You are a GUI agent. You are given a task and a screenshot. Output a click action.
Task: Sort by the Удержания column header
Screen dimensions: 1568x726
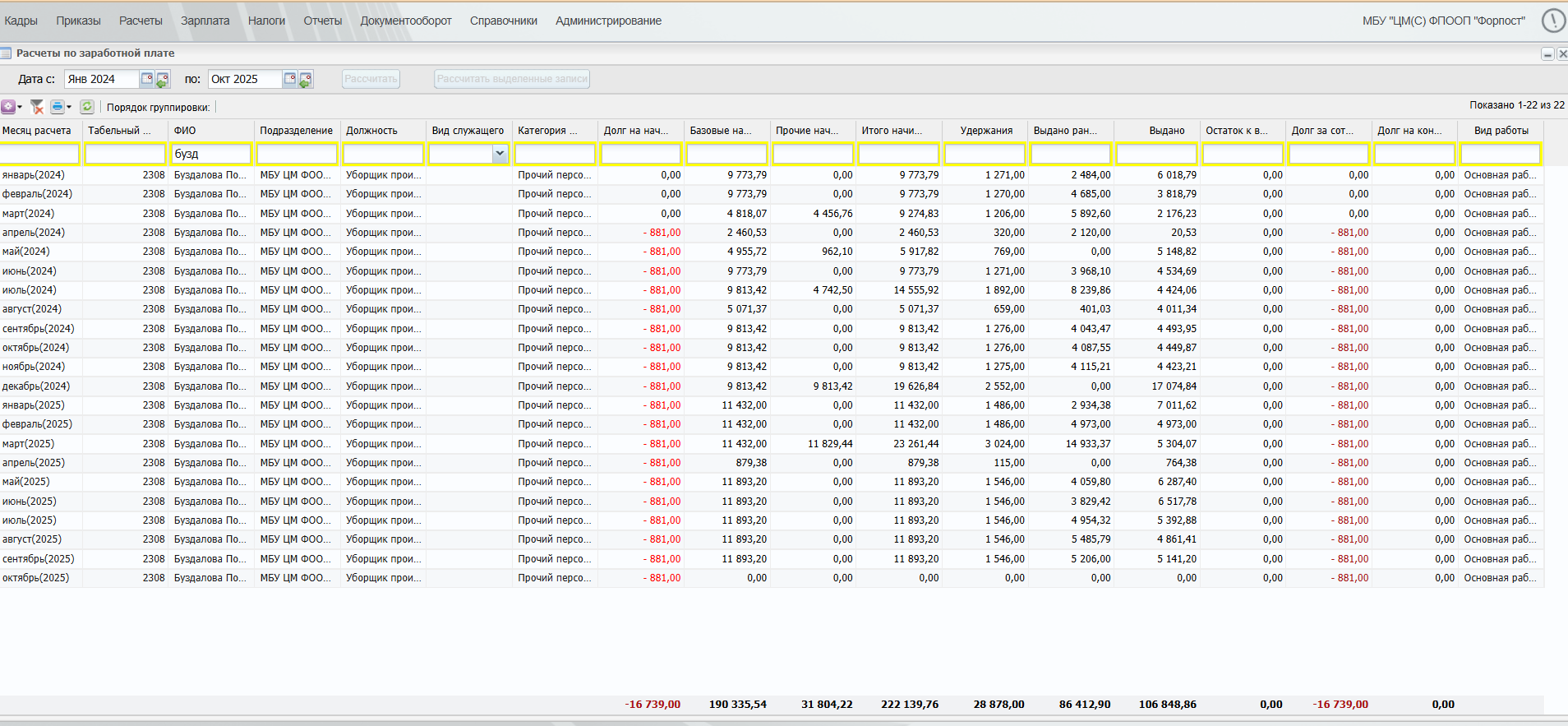pyautogui.click(x=985, y=131)
